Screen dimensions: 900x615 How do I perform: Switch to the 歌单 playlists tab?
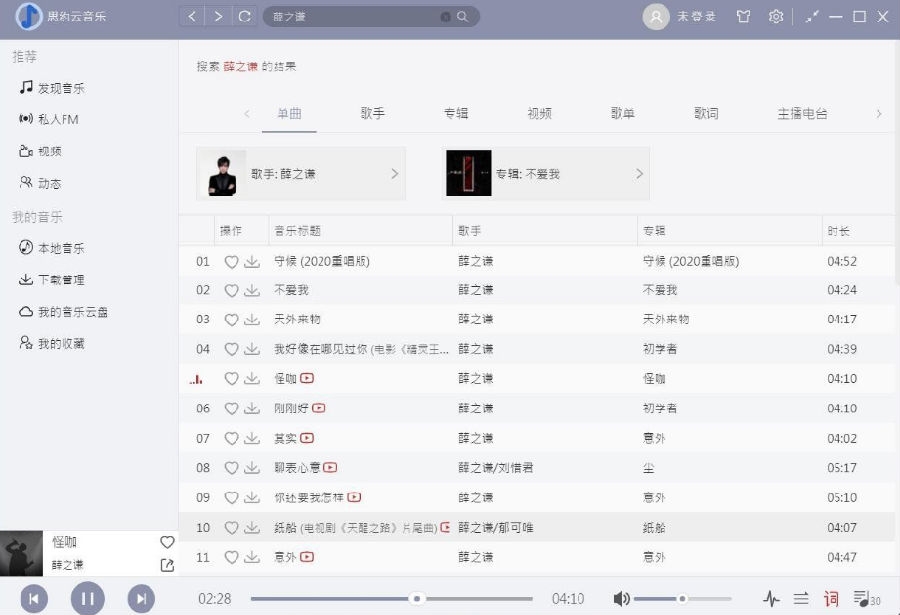623,113
